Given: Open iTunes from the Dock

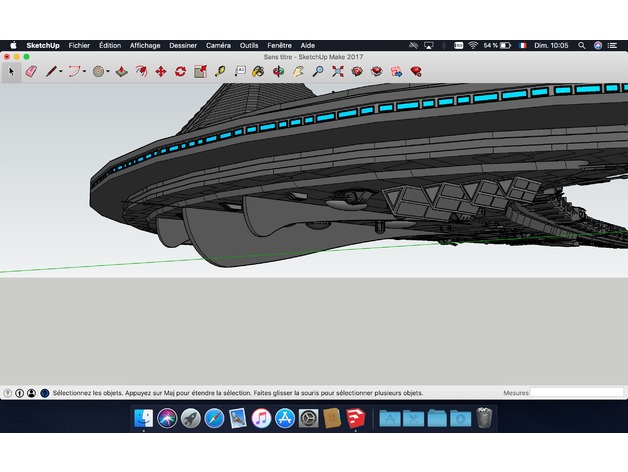Looking at the screenshot, I should [261, 418].
